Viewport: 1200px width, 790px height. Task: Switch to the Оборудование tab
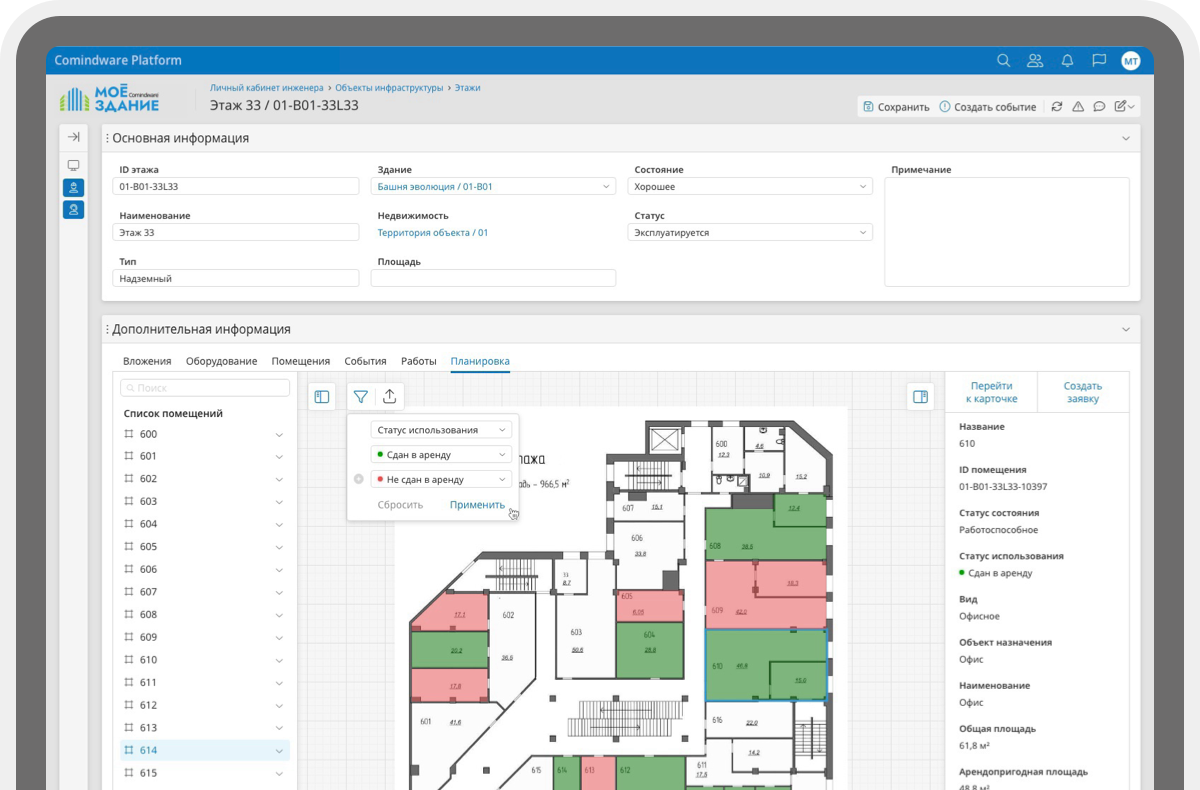pyautogui.click(x=221, y=362)
